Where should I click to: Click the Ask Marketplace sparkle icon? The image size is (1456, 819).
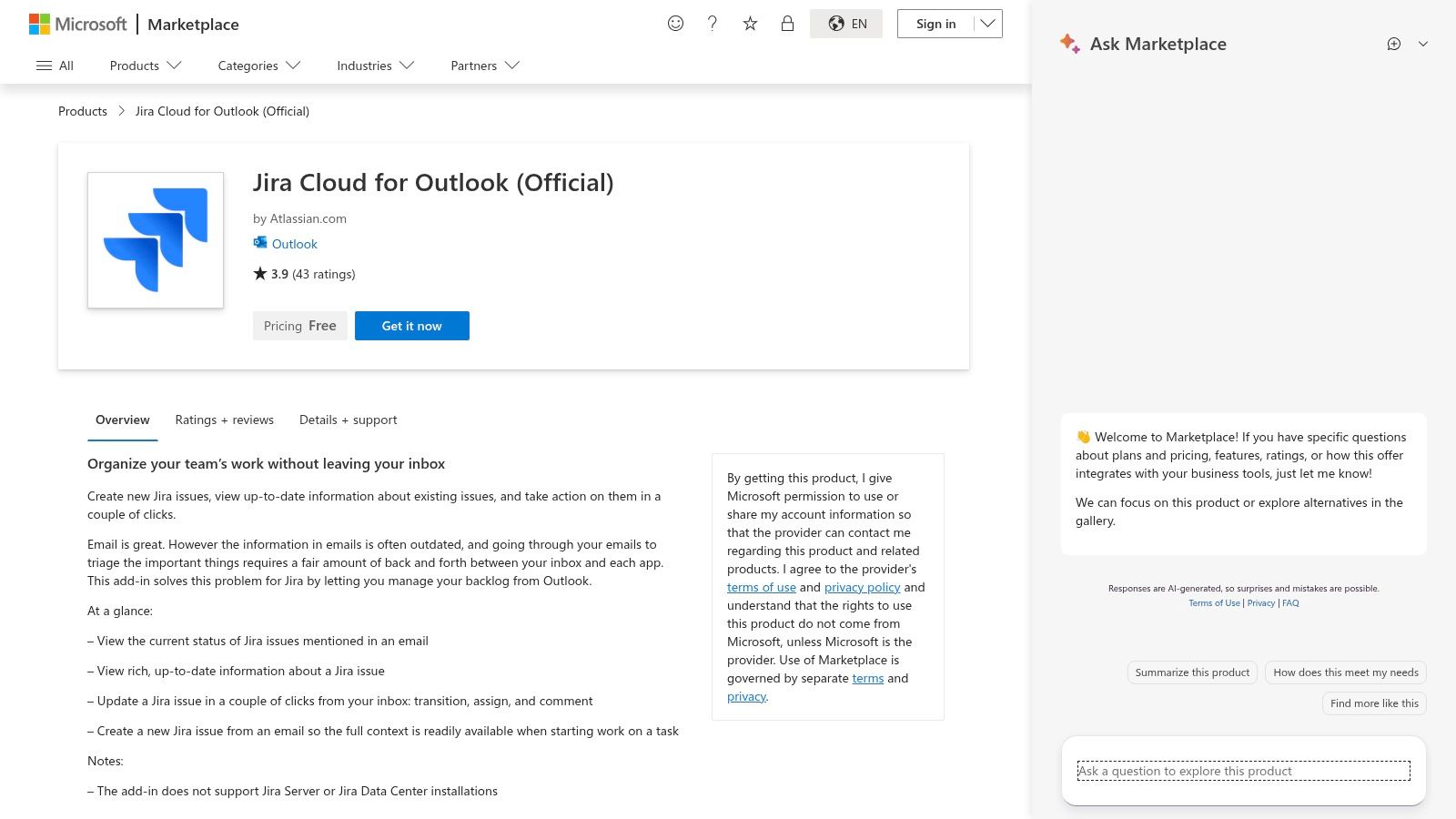[x=1070, y=44]
